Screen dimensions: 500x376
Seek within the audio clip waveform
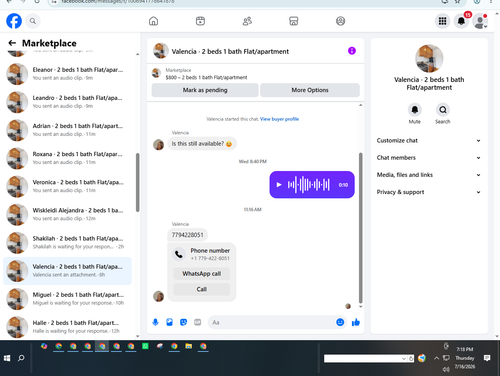point(309,185)
